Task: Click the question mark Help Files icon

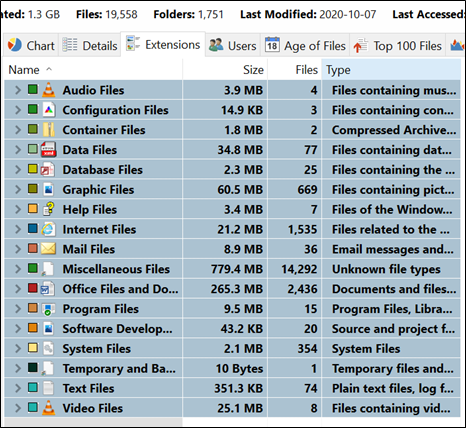Action: tap(49, 209)
